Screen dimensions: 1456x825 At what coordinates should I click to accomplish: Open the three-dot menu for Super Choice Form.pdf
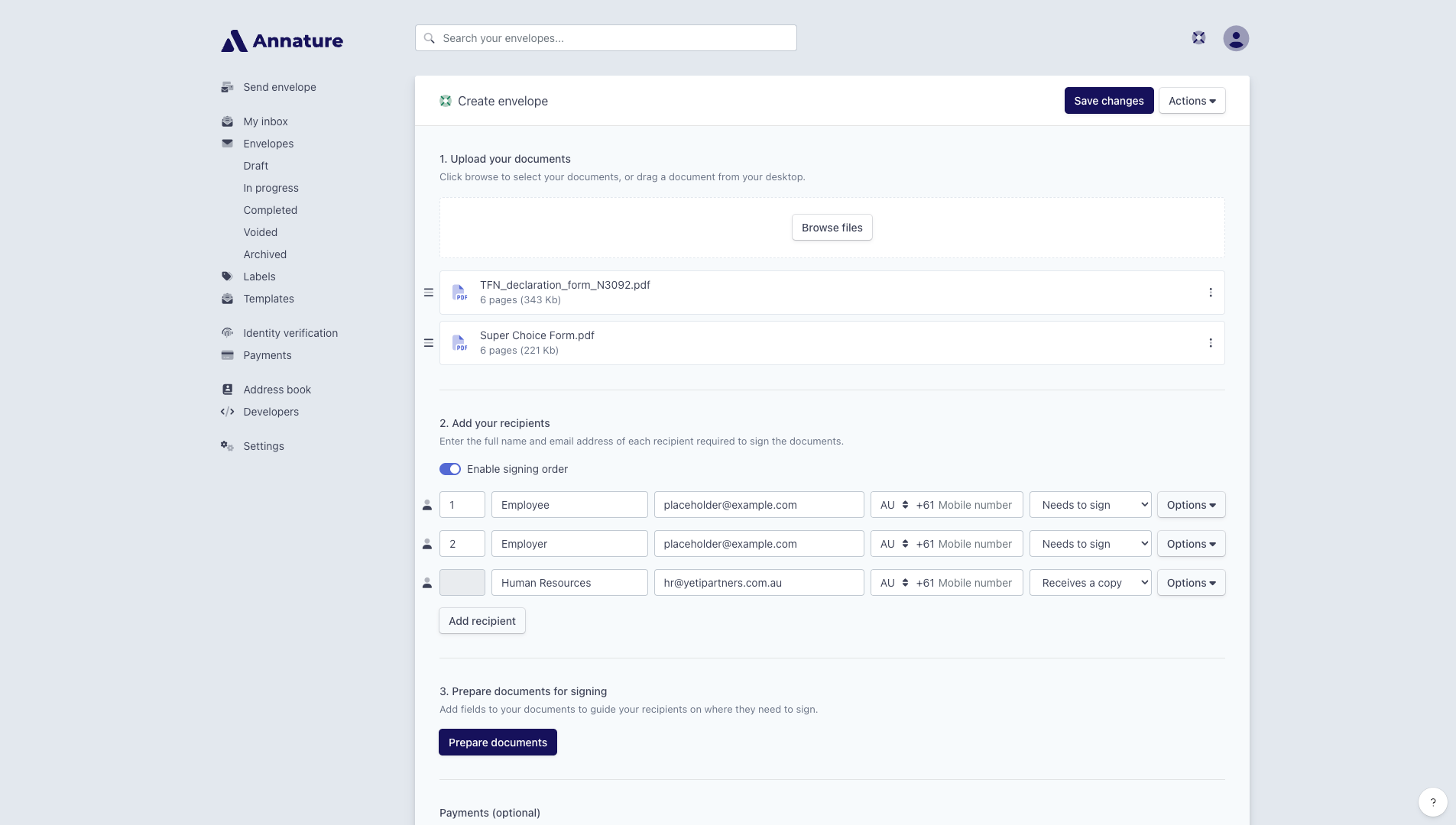click(1211, 343)
